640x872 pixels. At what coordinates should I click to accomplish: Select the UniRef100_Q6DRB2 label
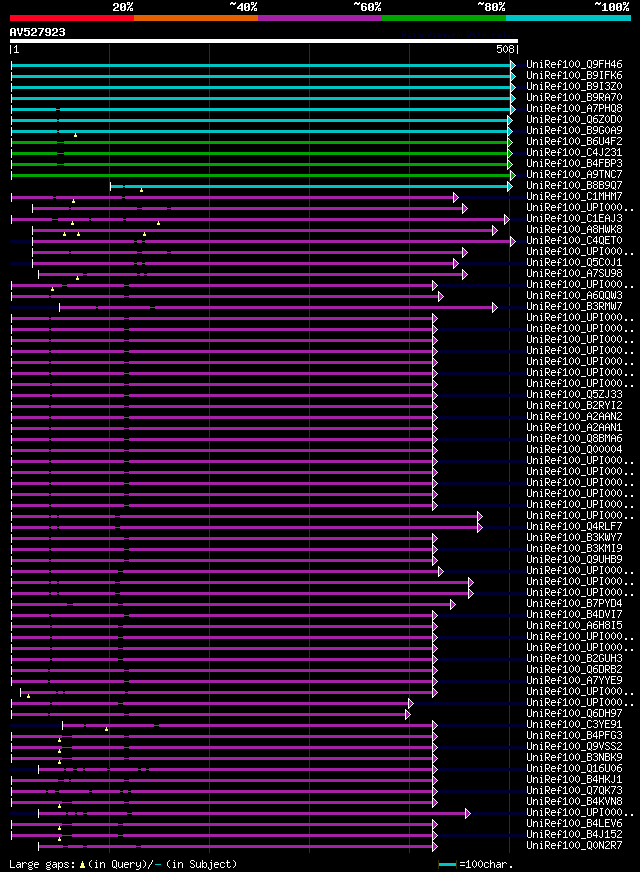(x=574, y=670)
